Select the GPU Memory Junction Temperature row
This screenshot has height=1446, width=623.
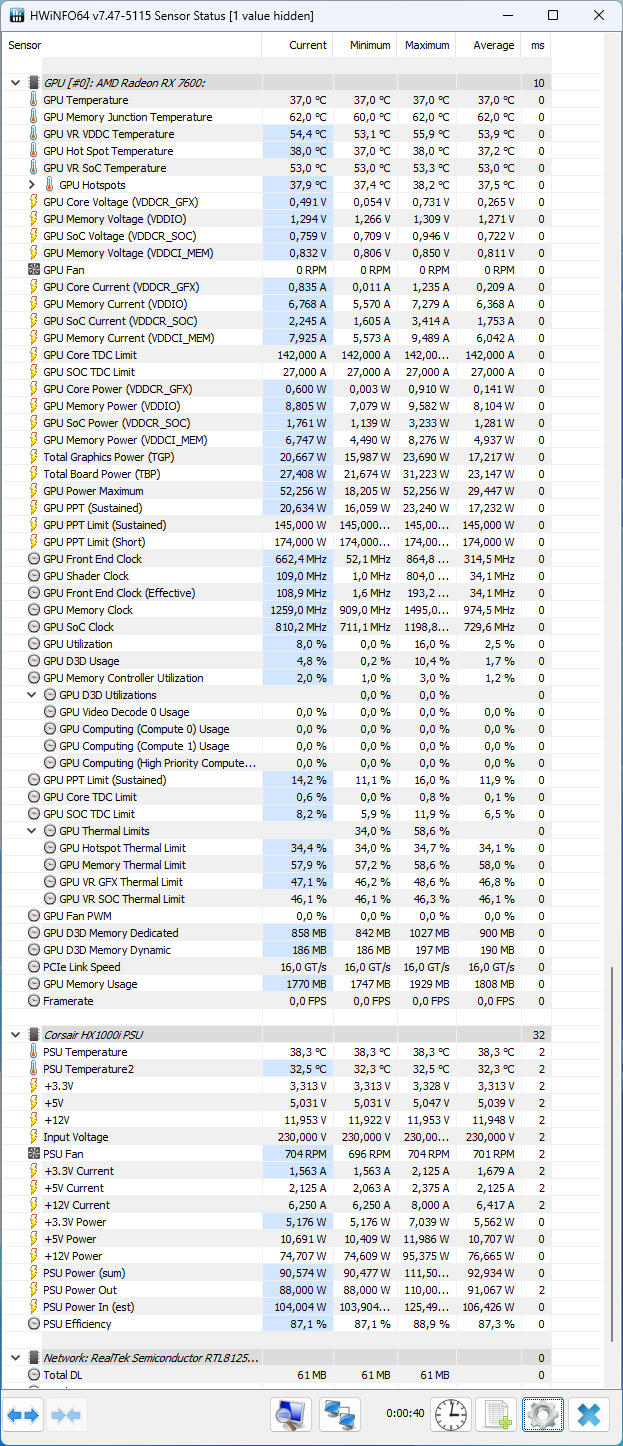point(277,117)
